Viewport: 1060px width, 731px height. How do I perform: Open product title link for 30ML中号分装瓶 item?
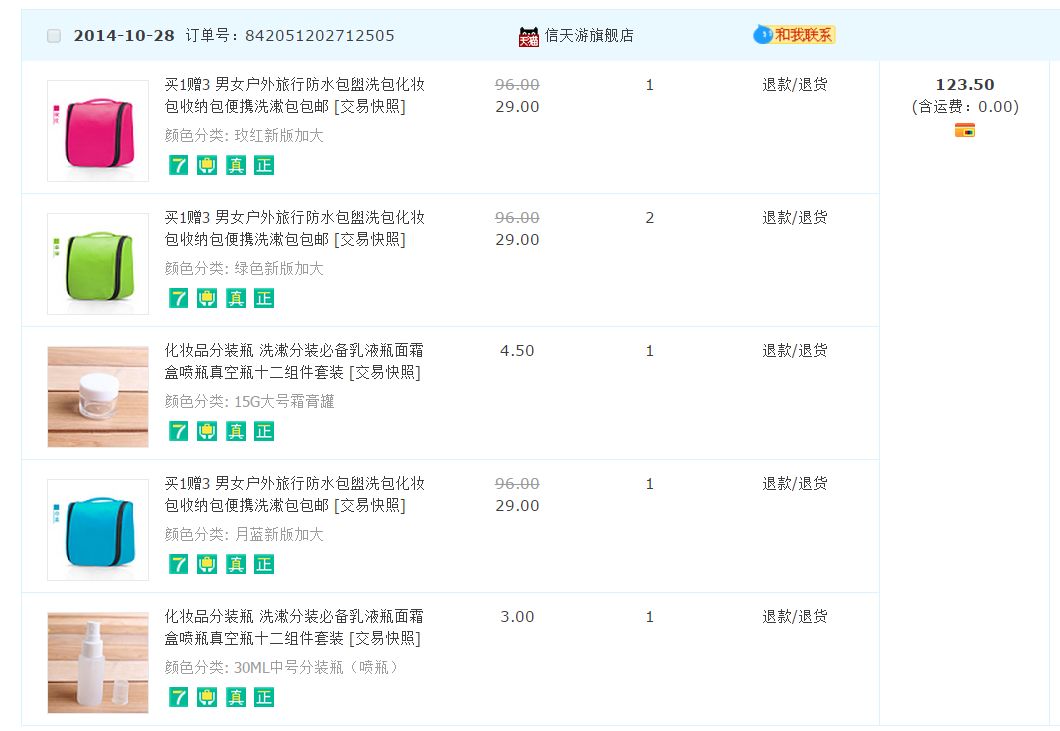tap(293, 627)
